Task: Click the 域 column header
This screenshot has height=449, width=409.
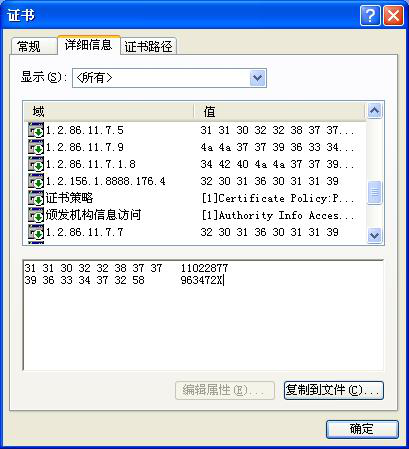Action: click(109, 112)
